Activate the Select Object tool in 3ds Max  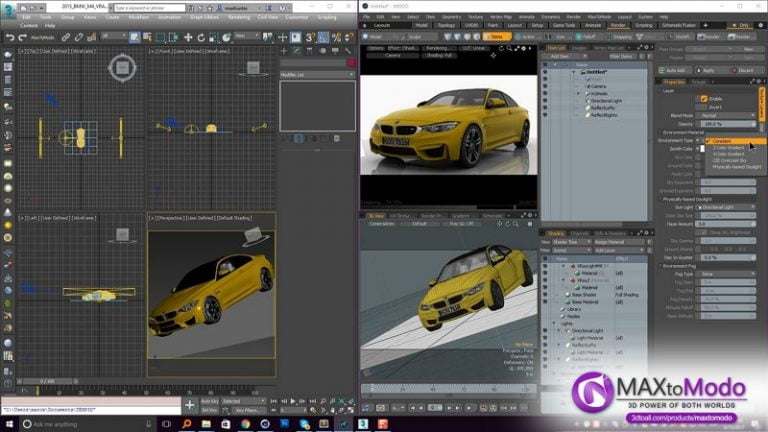[x=134, y=37]
